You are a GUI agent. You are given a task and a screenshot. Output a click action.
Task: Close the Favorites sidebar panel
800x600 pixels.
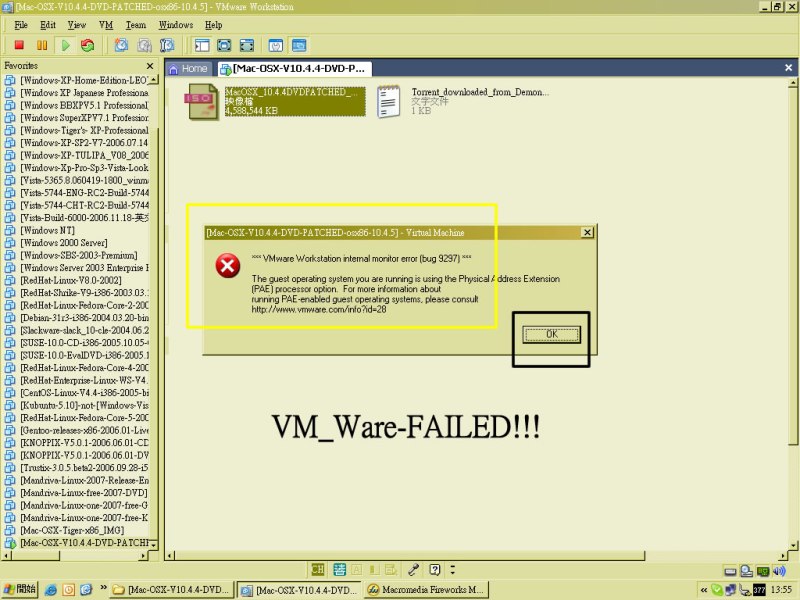pyautogui.click(x=149, y=66)
